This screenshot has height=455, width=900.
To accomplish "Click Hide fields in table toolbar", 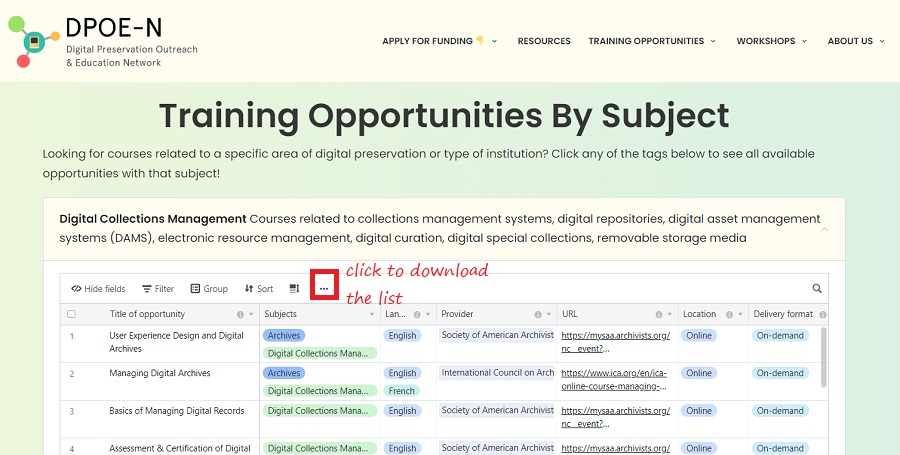I will [x=98, y=288].
